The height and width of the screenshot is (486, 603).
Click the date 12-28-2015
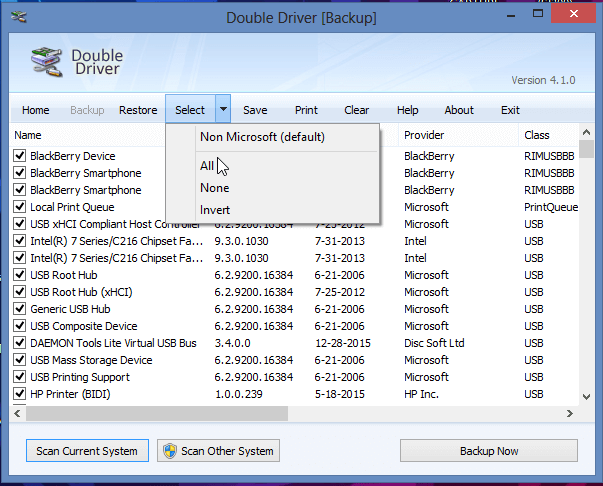(343, 343)
